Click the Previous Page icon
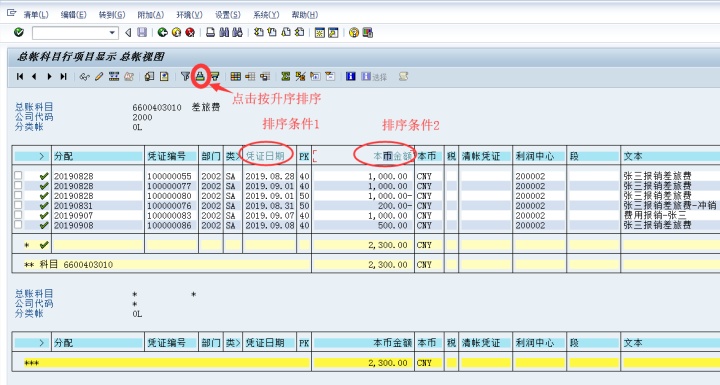 pyautogui.click(x=272, y=33)
